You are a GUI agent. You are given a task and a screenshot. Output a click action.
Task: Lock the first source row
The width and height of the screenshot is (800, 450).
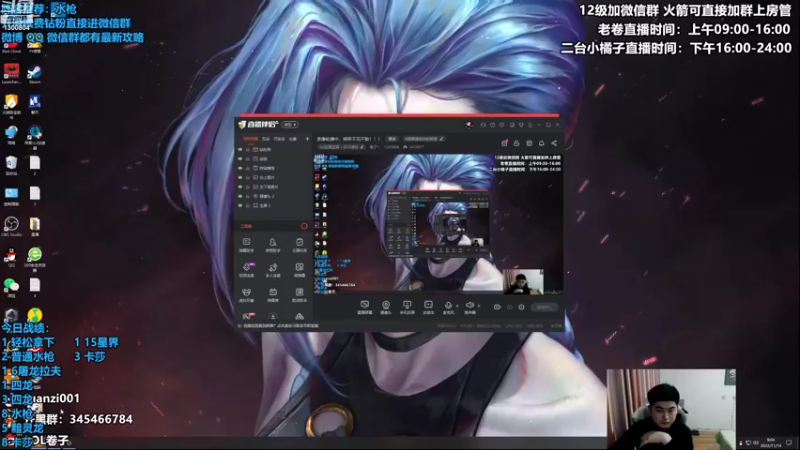[248, 149]
